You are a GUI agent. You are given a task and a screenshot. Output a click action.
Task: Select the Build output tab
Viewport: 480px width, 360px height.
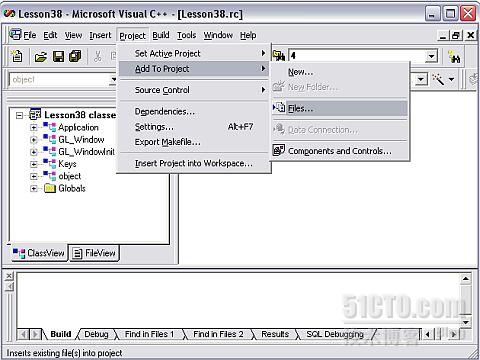[61, 334]
